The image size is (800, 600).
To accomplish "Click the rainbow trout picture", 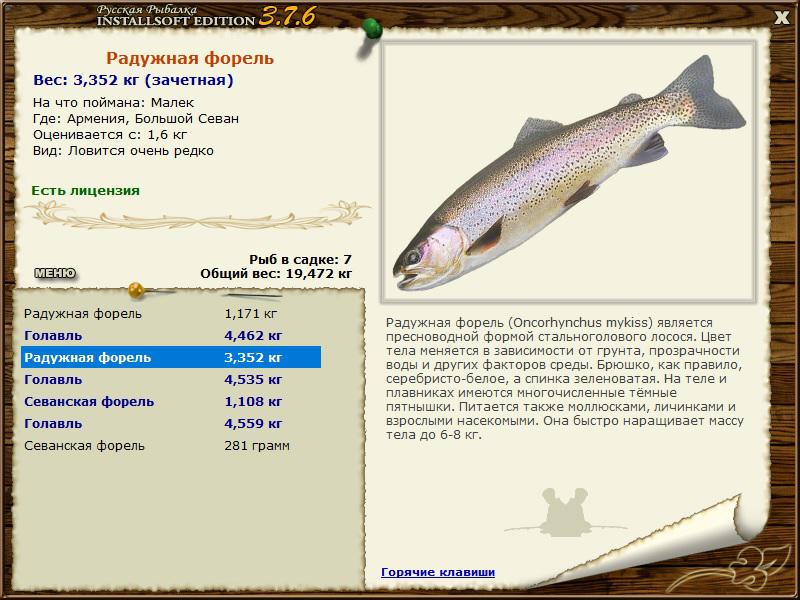I will pyautogui.click(x=568, y=172).
